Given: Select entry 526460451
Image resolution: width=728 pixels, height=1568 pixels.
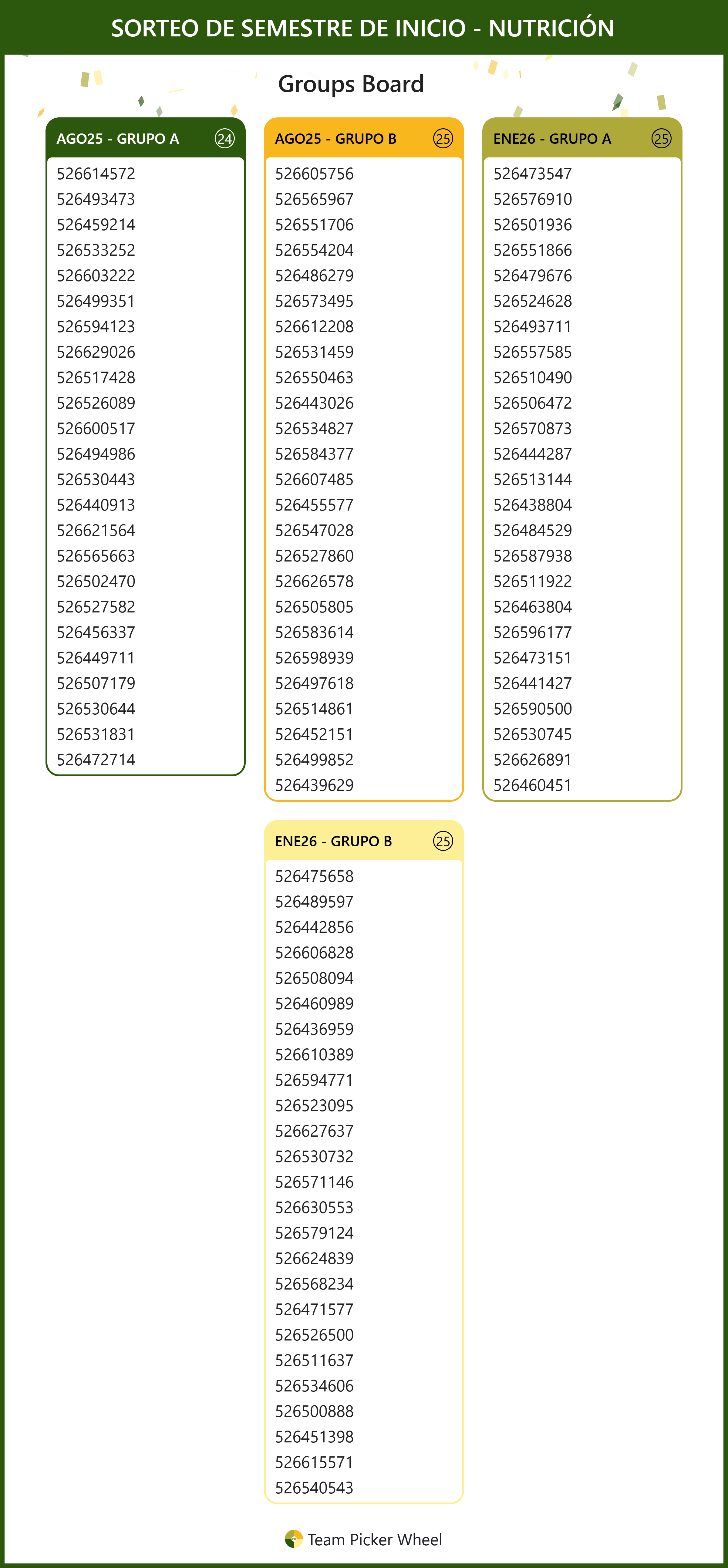Looking at the screenshot, I should click(533, 785).
